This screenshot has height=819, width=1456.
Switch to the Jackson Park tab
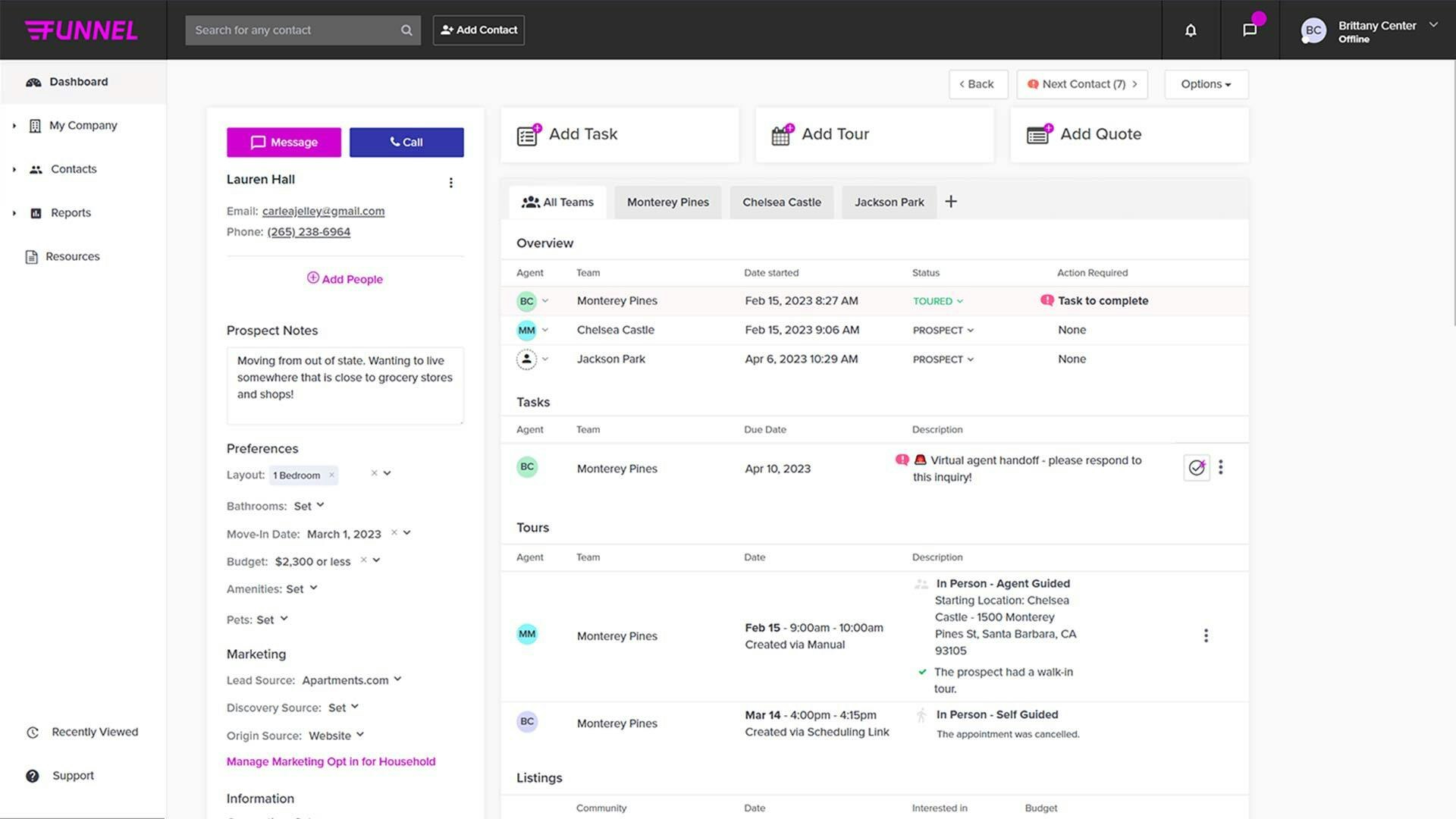pos(889,202)
